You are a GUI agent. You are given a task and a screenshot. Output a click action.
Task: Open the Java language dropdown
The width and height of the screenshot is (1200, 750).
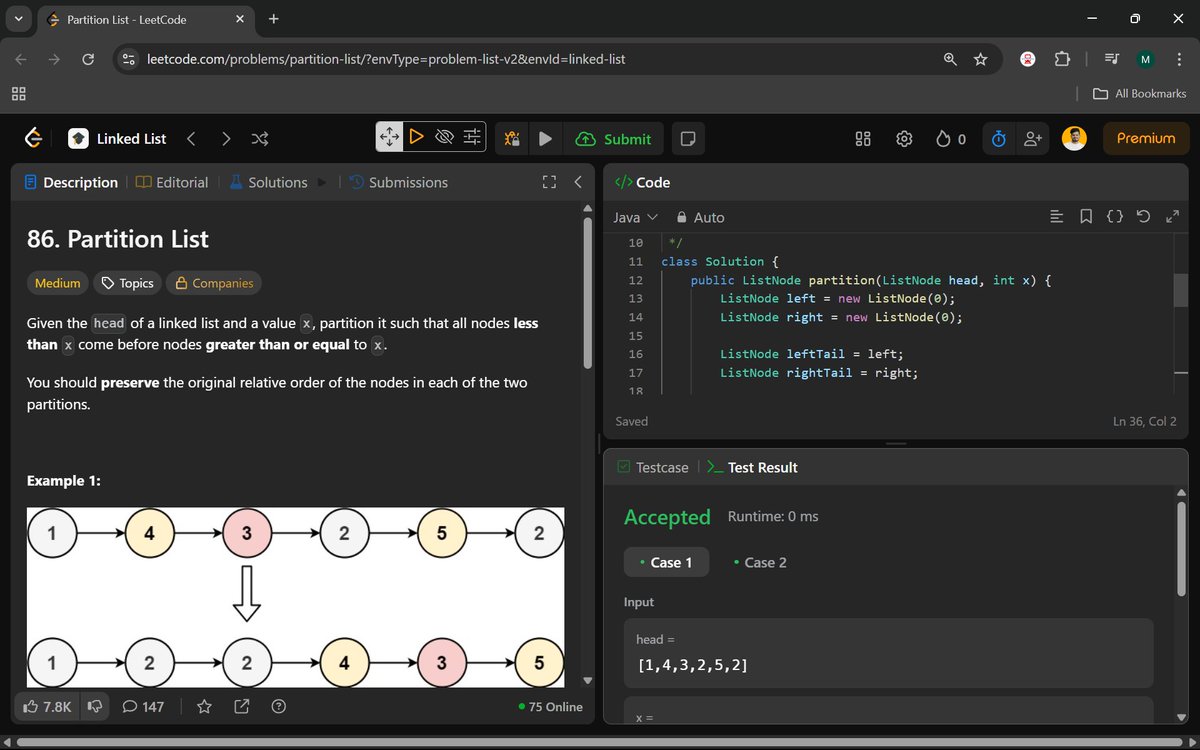[635, 217]
